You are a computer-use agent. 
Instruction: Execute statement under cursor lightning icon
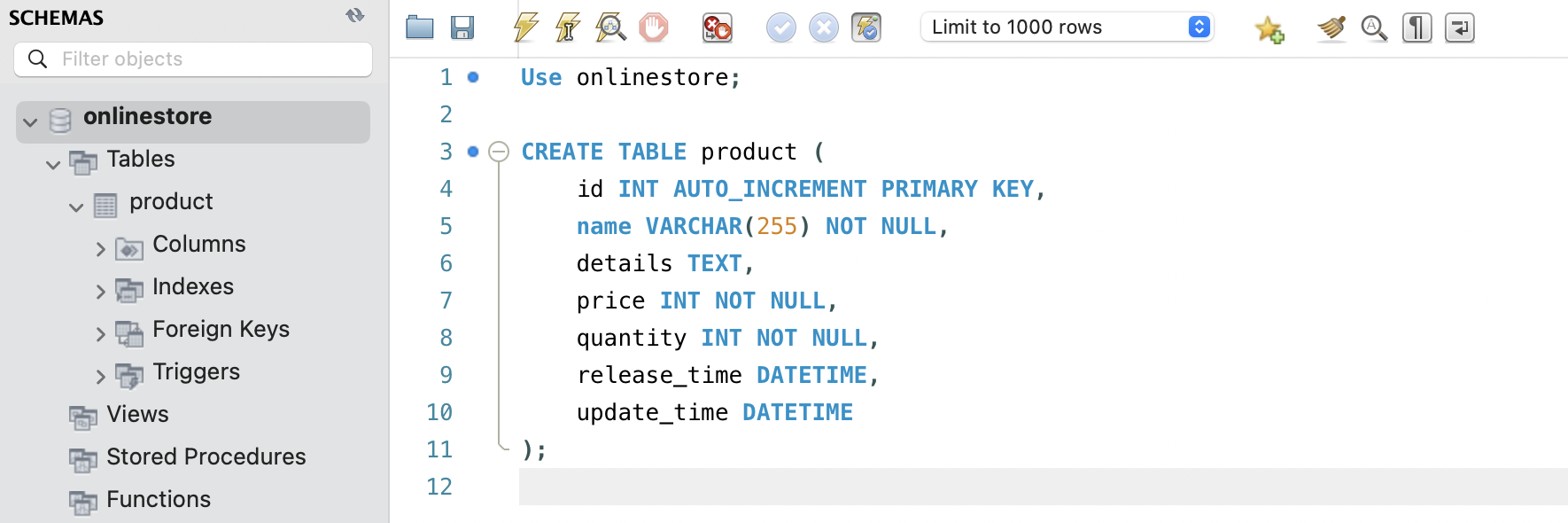point(568,27)
